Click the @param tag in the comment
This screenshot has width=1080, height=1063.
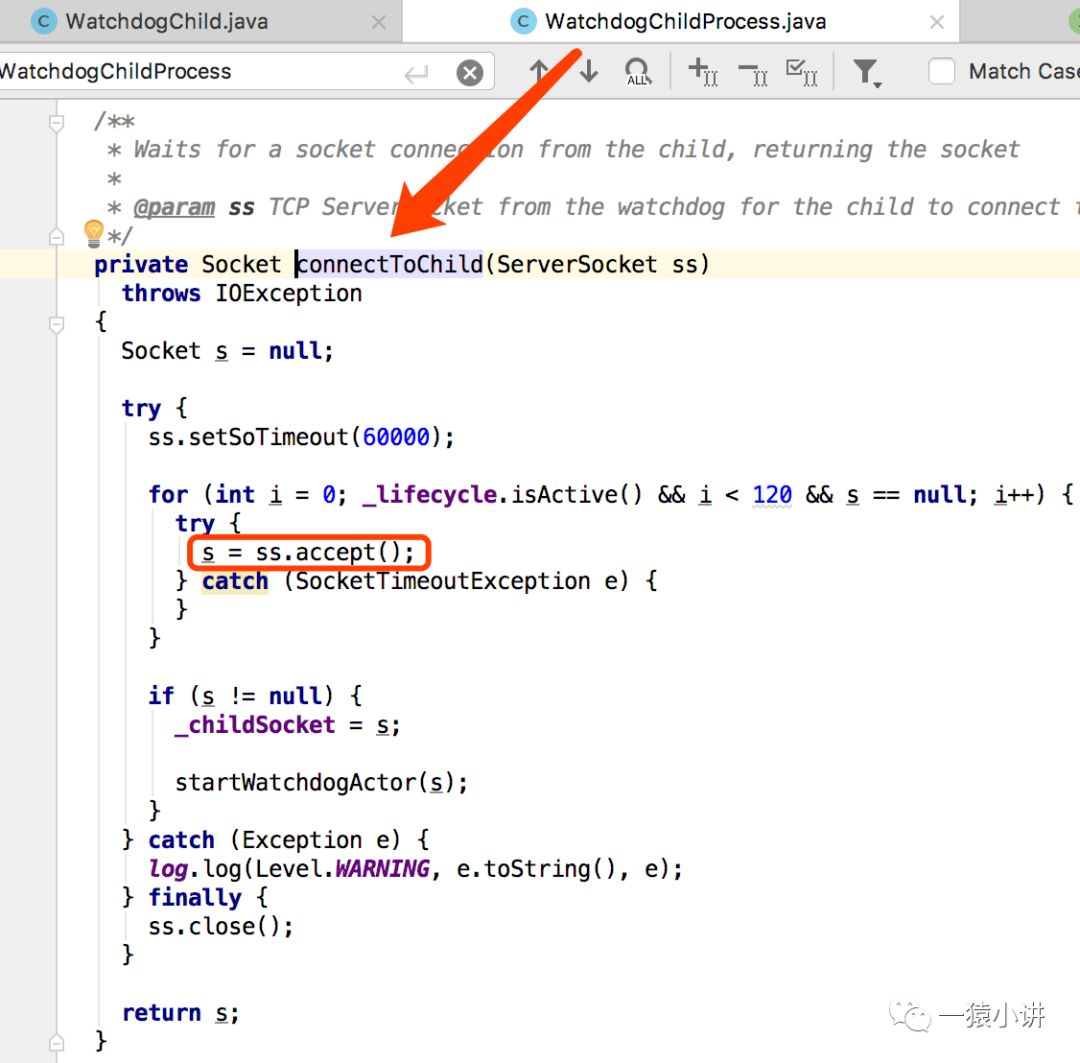click(x=174, y=207)
